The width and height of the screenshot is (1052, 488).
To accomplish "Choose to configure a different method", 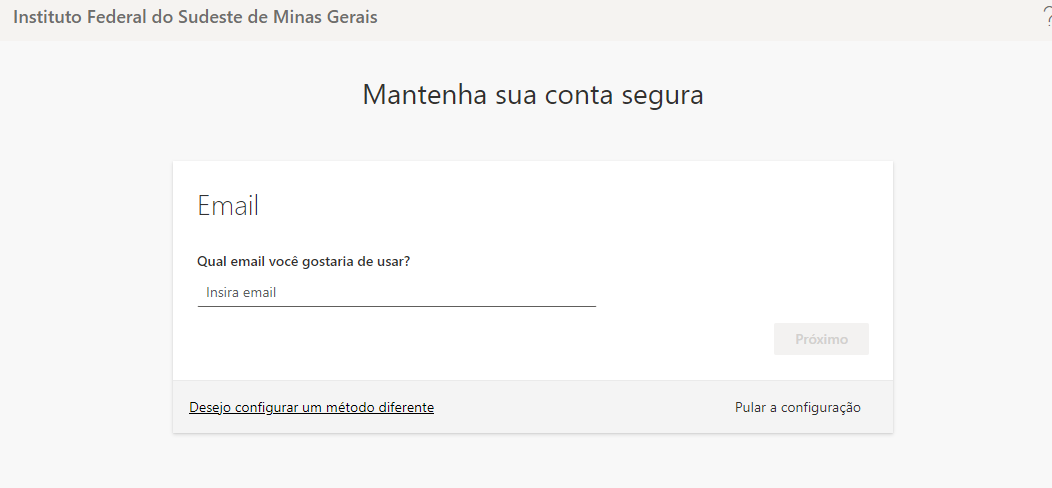I will 311,407.
